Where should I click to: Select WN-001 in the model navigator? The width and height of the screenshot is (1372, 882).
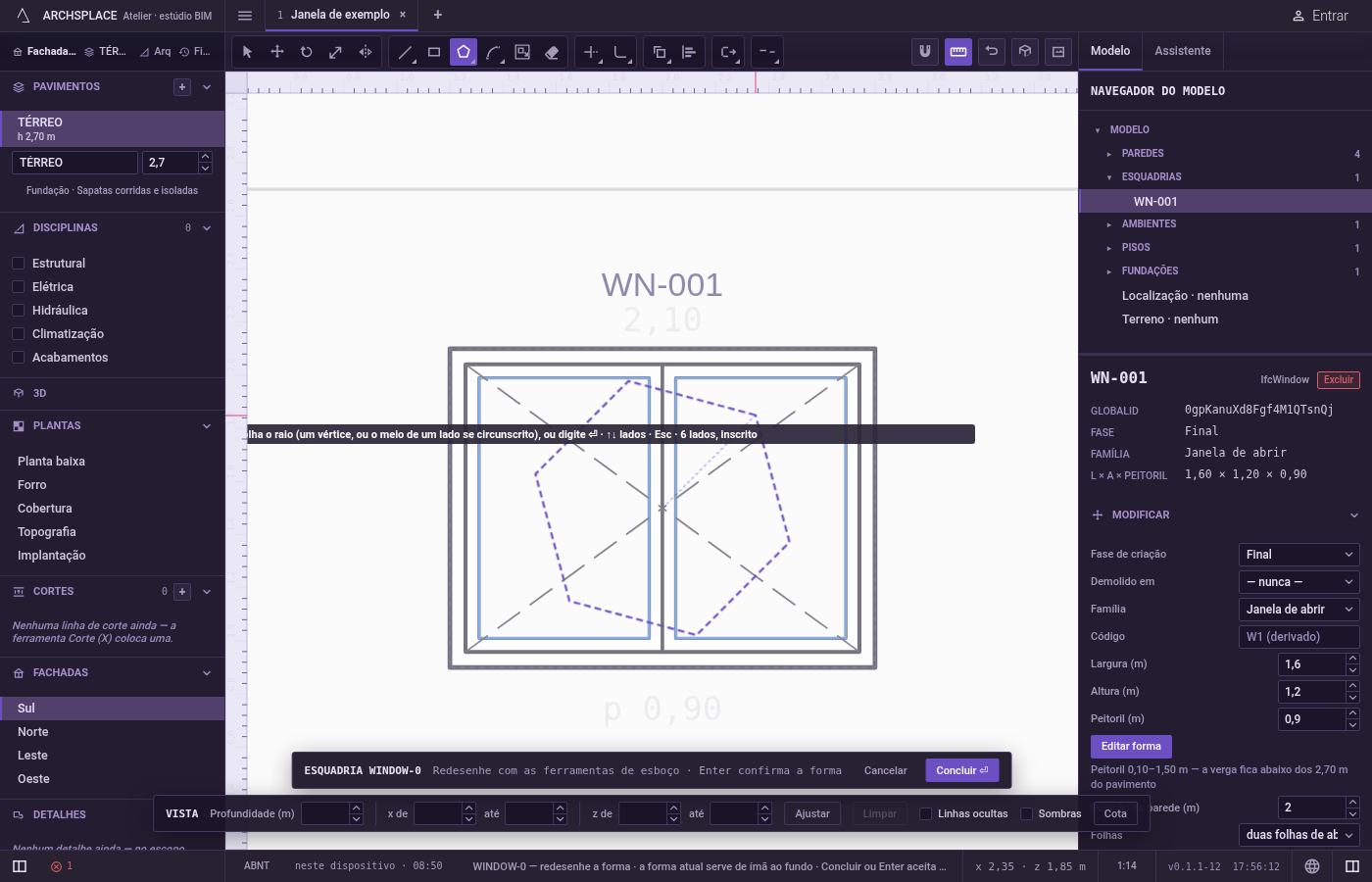coord(1225,202)
